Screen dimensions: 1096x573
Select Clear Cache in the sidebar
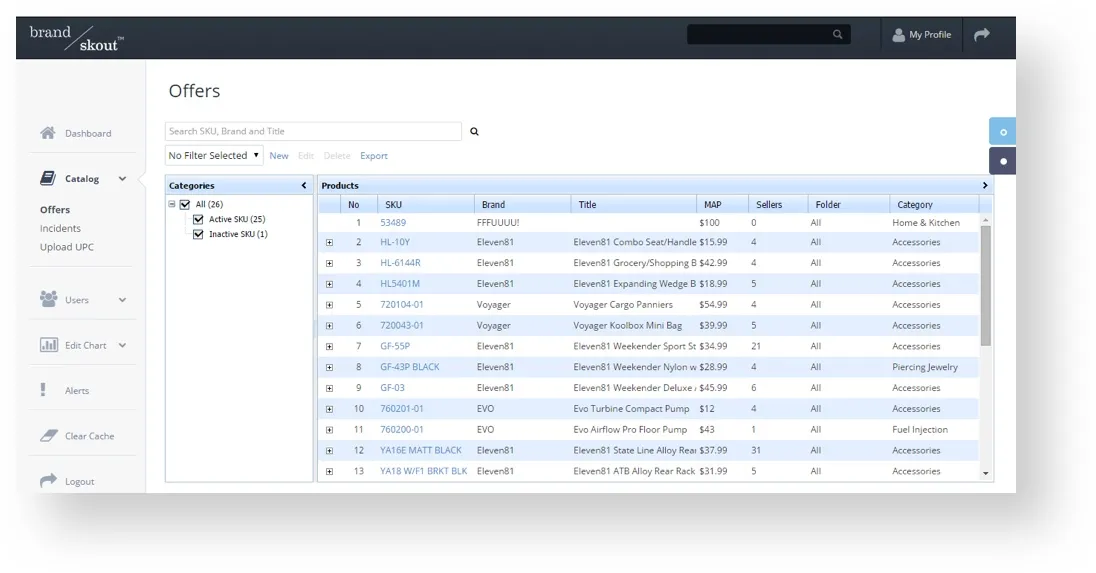89,436
